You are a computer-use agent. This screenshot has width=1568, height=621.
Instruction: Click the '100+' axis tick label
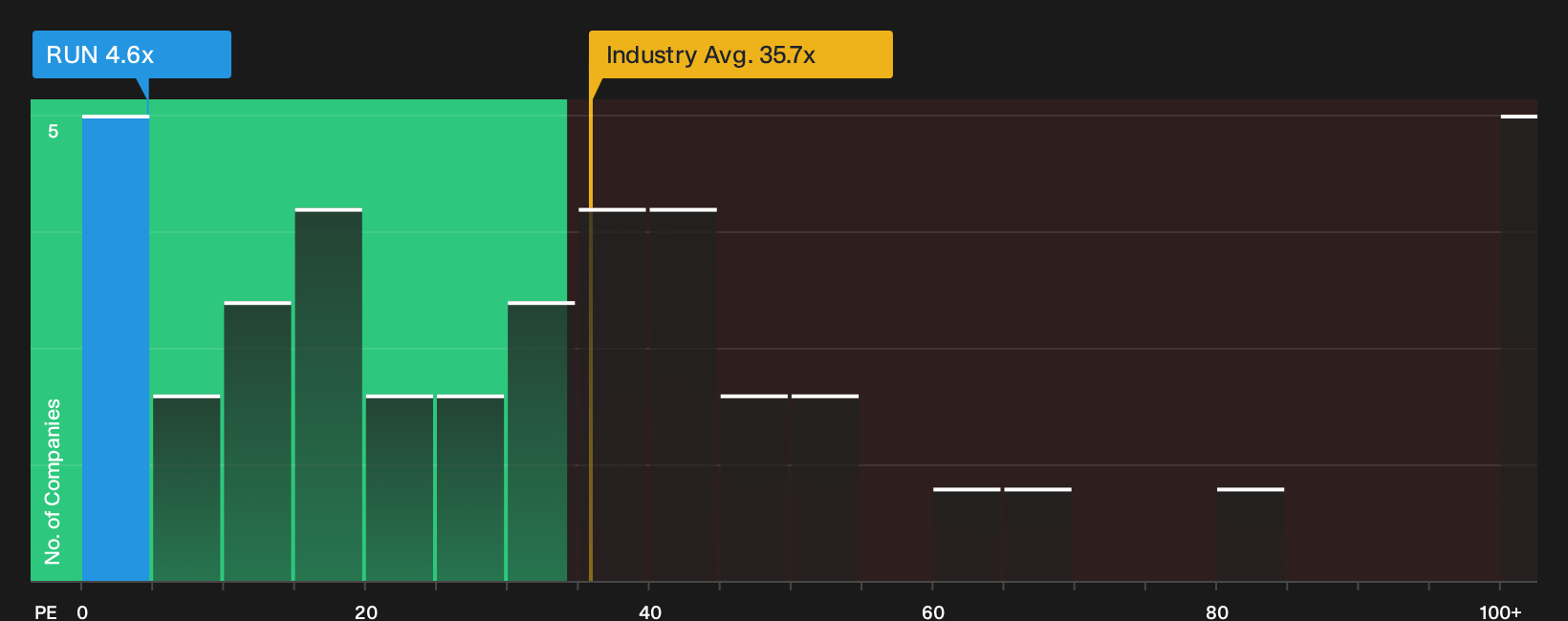click(1500, 611)
